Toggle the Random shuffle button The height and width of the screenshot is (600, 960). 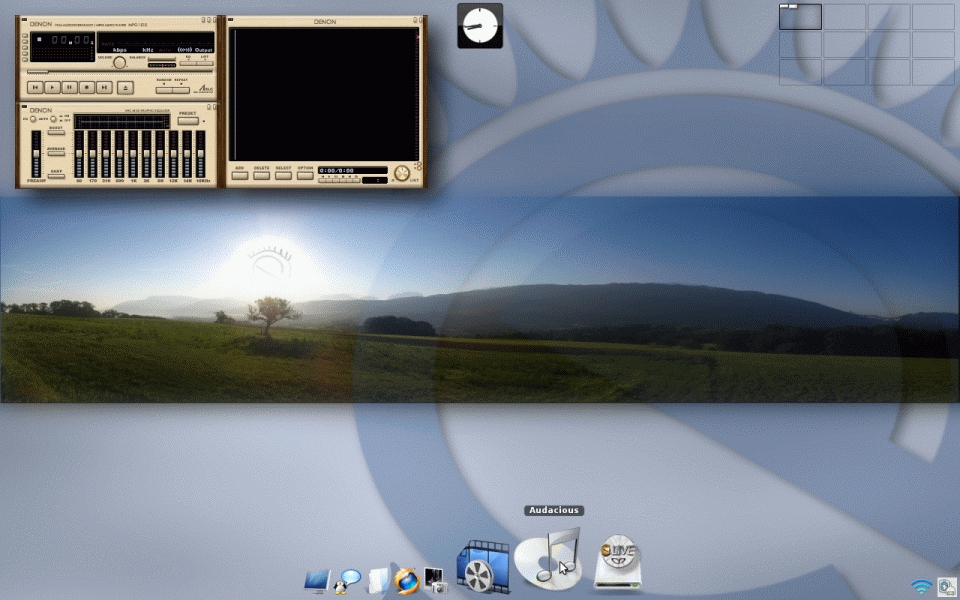click(x=164, y=90)
